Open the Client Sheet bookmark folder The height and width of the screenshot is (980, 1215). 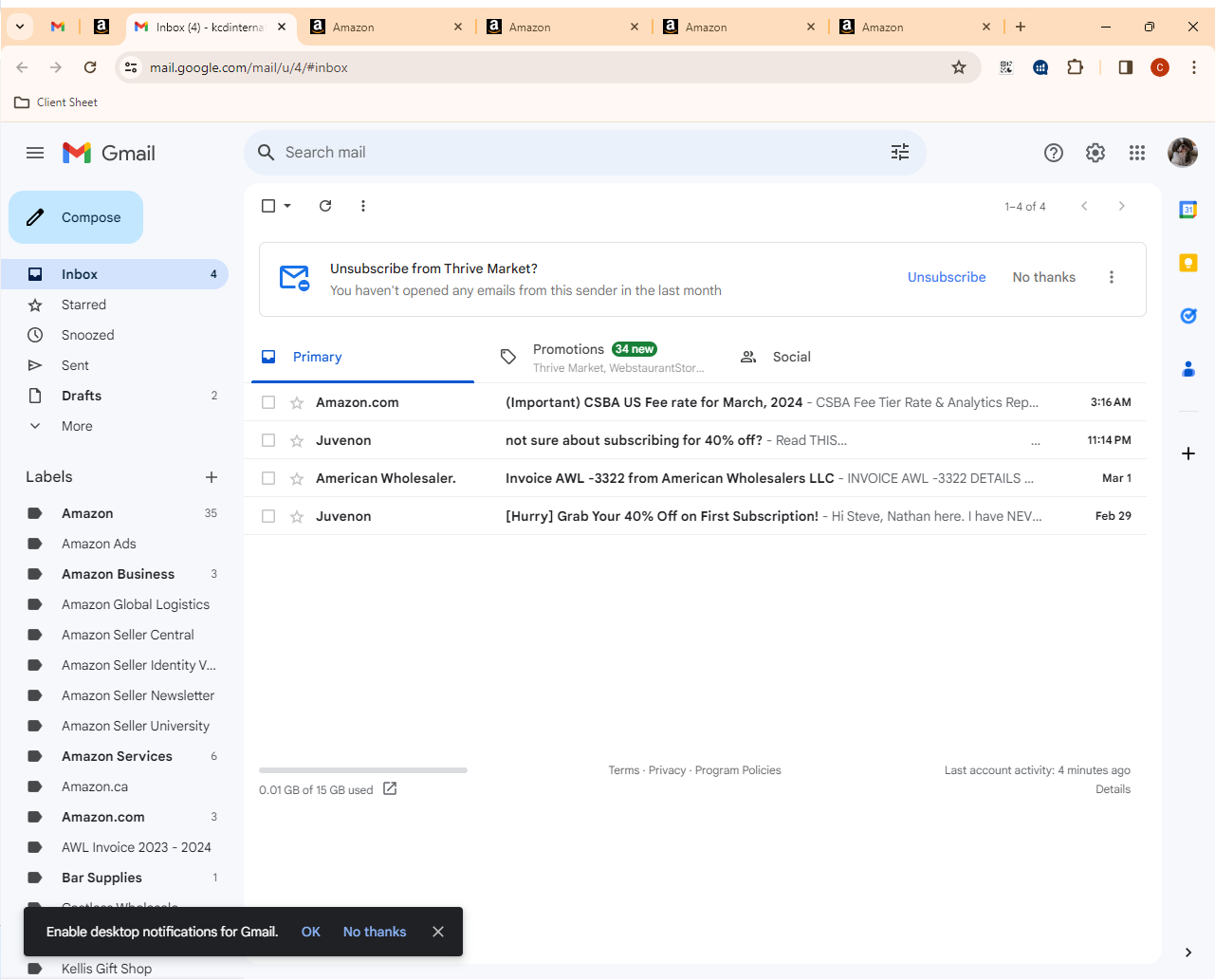(56, 102)
